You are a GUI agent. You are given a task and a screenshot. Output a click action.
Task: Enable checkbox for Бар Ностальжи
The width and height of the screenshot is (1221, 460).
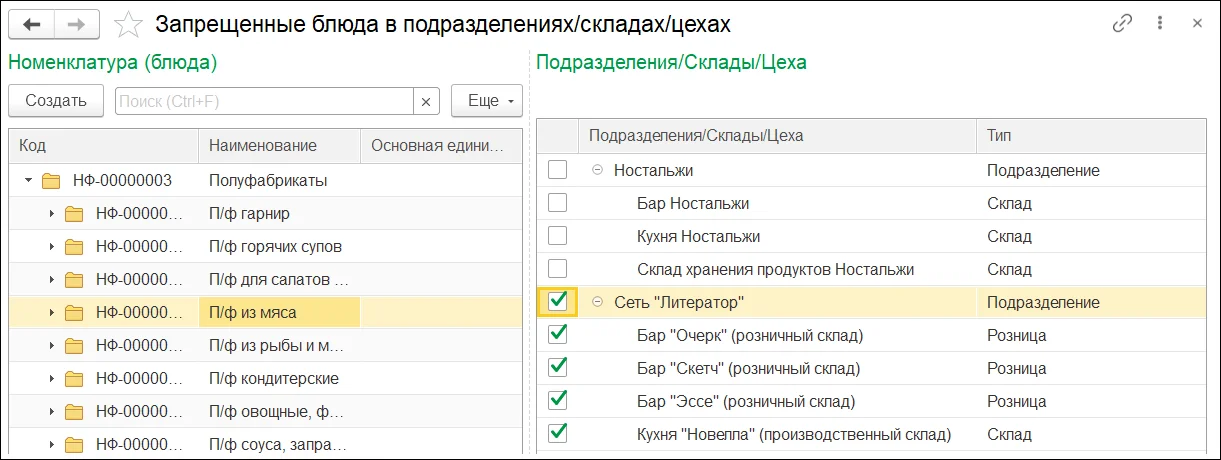(x=558, y=203)
